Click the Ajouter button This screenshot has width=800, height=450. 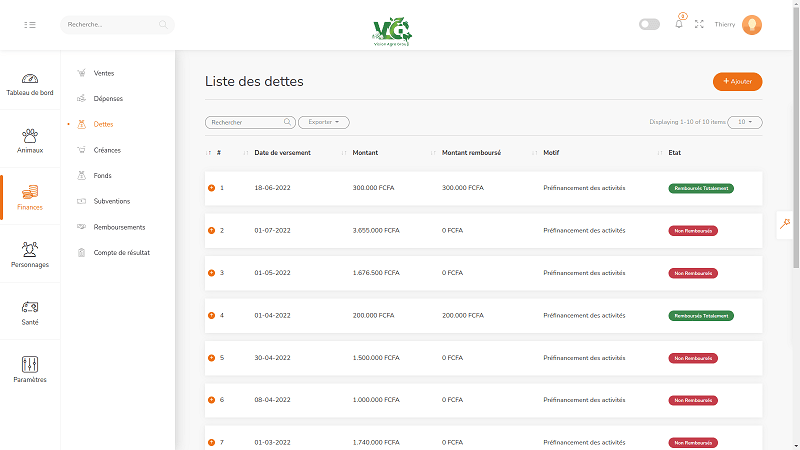point(737,81)
